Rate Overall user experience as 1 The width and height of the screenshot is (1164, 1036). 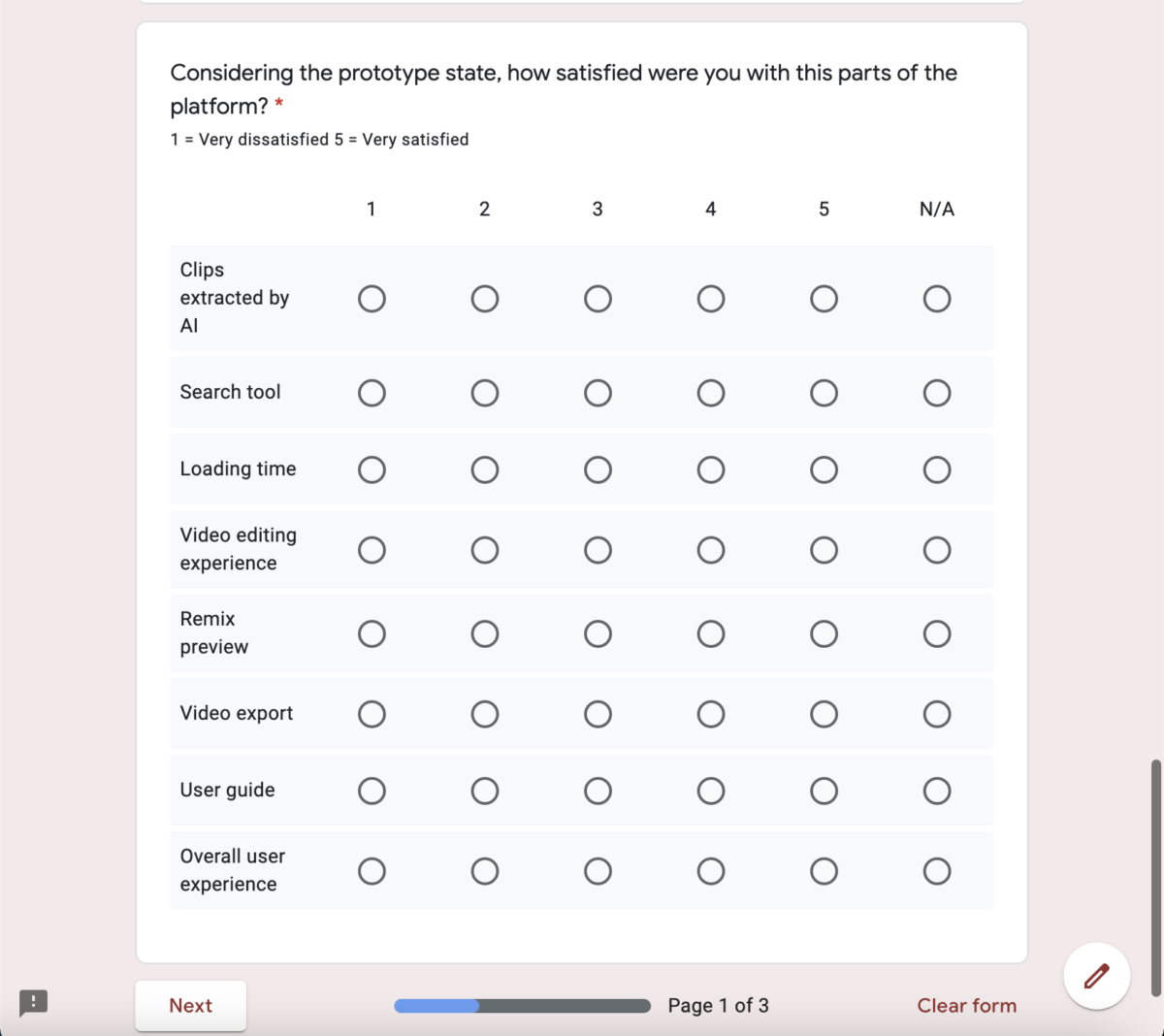tap(372, 871)
